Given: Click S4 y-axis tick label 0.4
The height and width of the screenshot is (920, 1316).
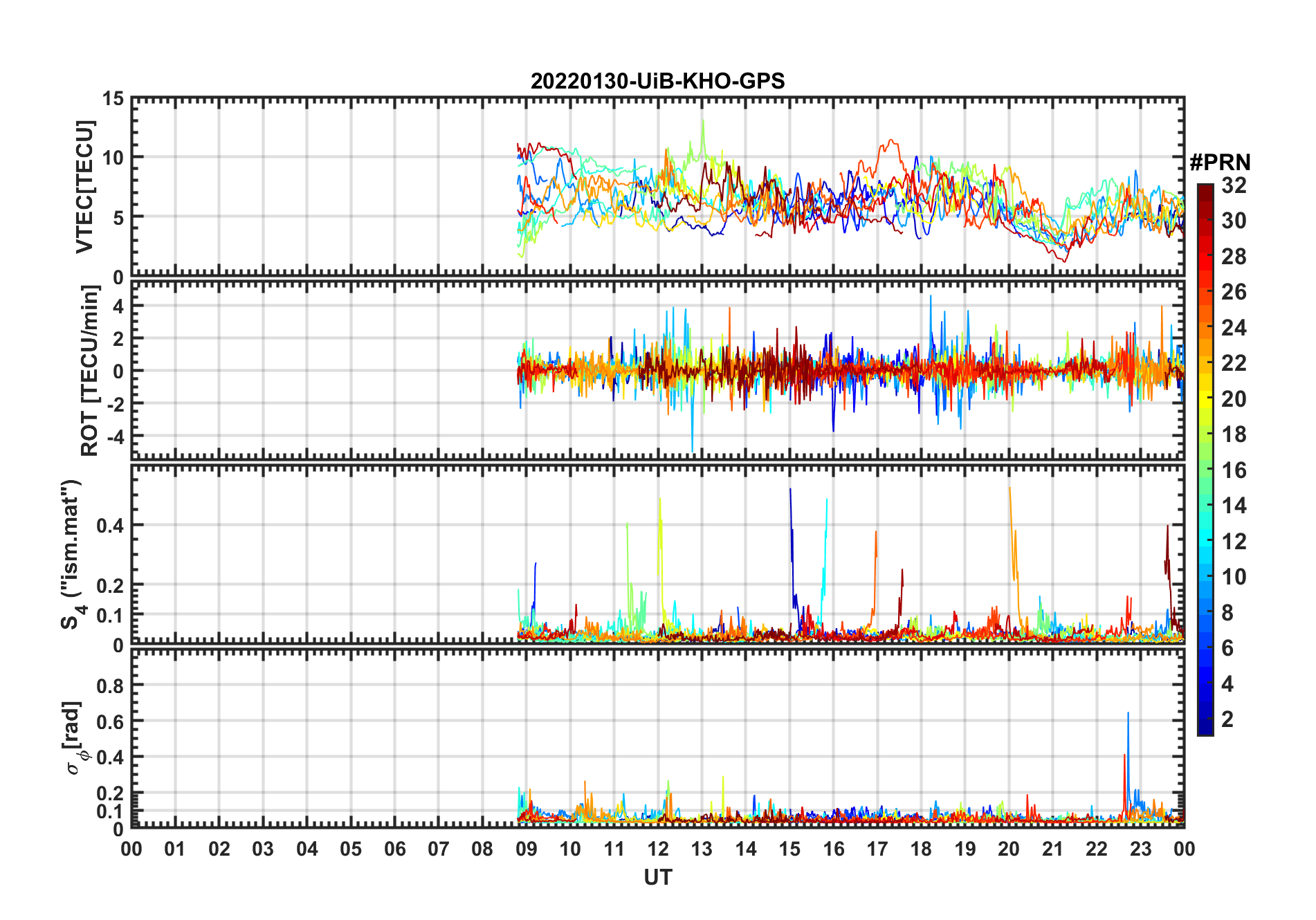Looking at the screenshot, I should click(x=110, y=526).
